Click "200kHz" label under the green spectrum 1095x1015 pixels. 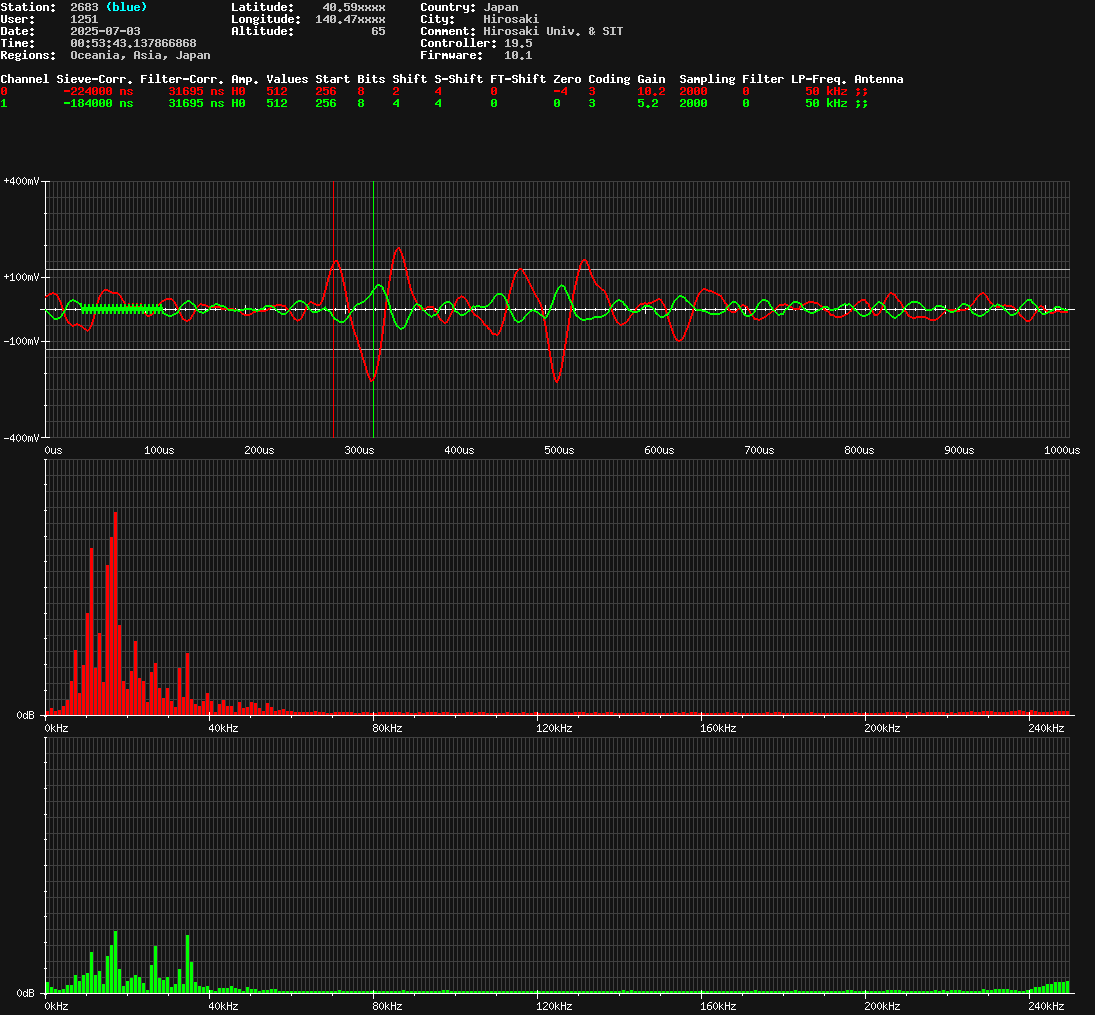882,1007
